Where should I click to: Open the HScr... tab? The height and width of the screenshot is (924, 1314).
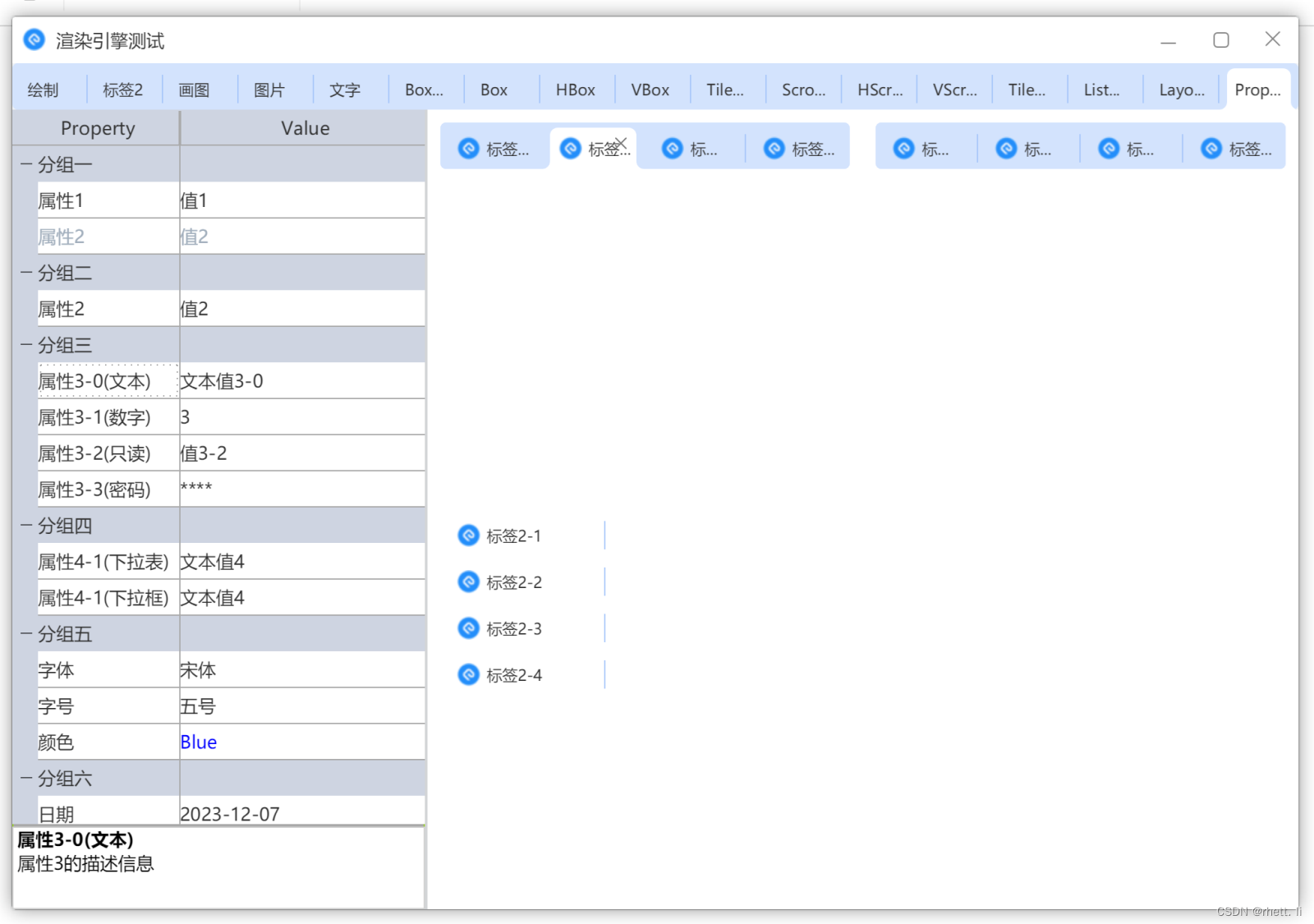point(878,90)
